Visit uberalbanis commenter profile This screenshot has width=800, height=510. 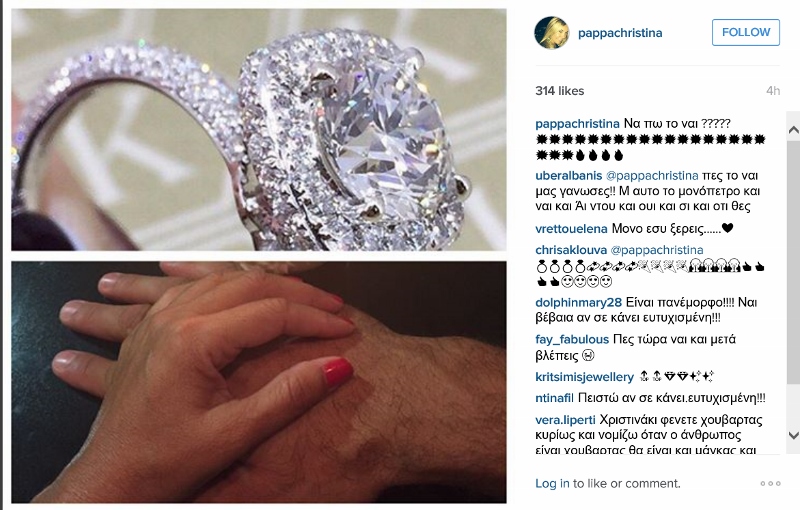(x=568, y=175)
